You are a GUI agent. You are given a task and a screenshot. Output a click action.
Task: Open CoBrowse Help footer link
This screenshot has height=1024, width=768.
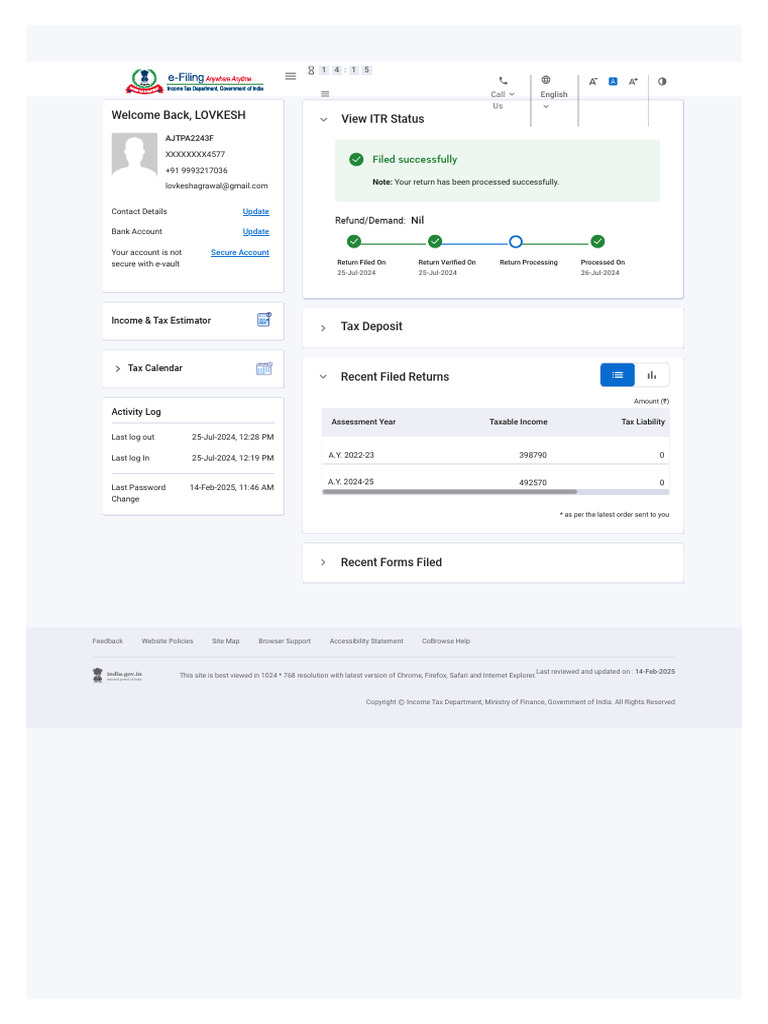pyautogui.click(x=446, y=641)
